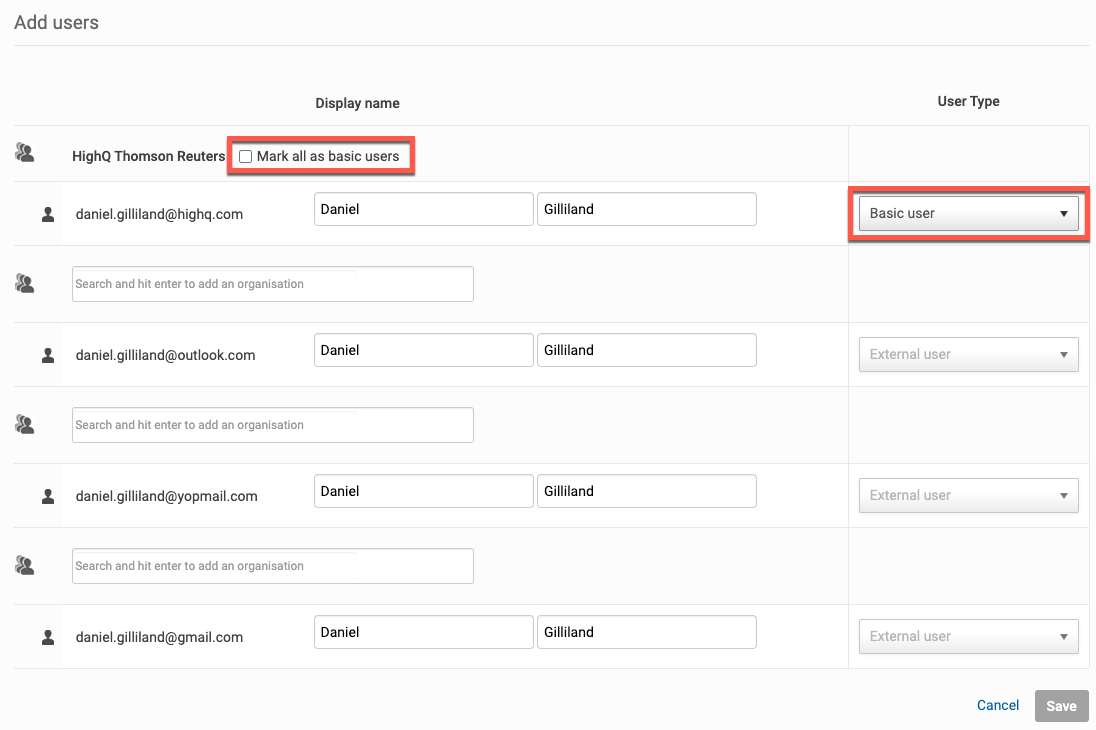Click user icon beside daniel.gilliland@highq.com

(x=47, y=214)
